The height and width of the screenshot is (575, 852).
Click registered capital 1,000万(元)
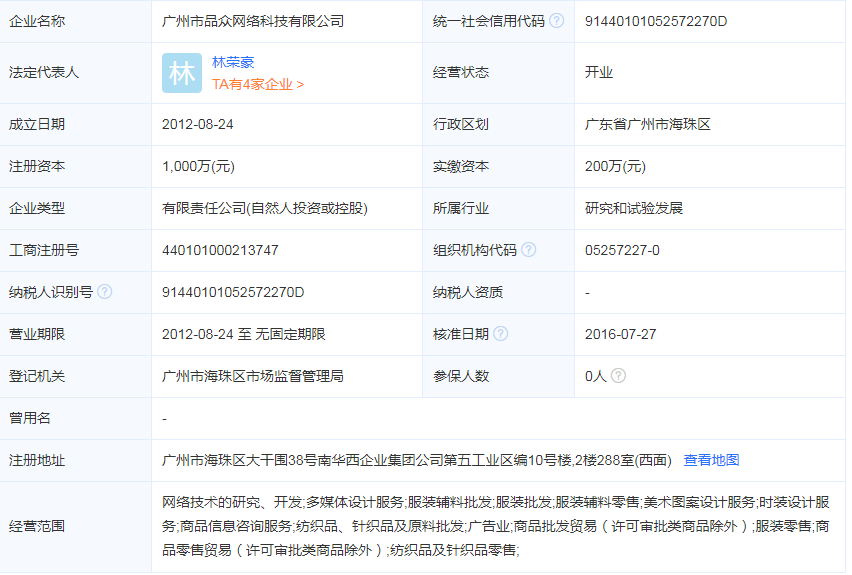pos(198,166)
